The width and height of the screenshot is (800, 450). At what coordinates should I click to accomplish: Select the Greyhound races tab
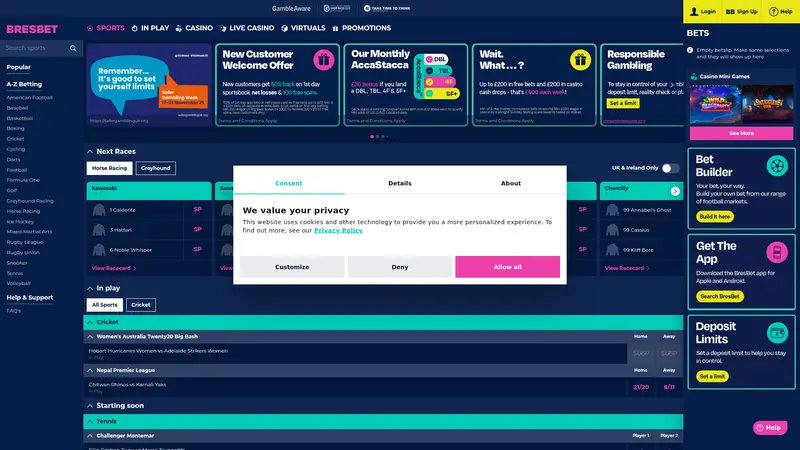tap(156, 168)
